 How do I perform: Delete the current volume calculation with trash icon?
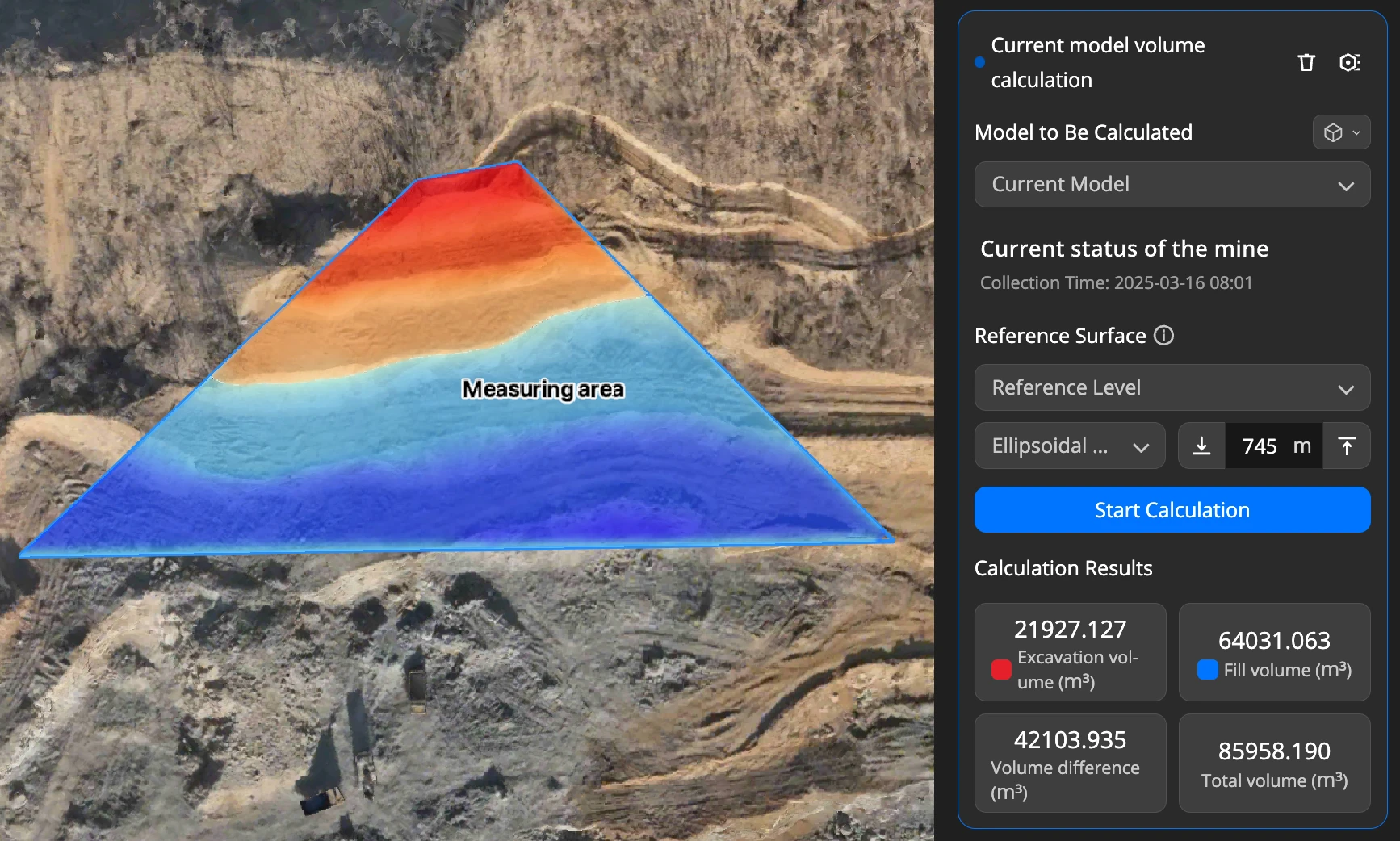(x=1306, y=62)
